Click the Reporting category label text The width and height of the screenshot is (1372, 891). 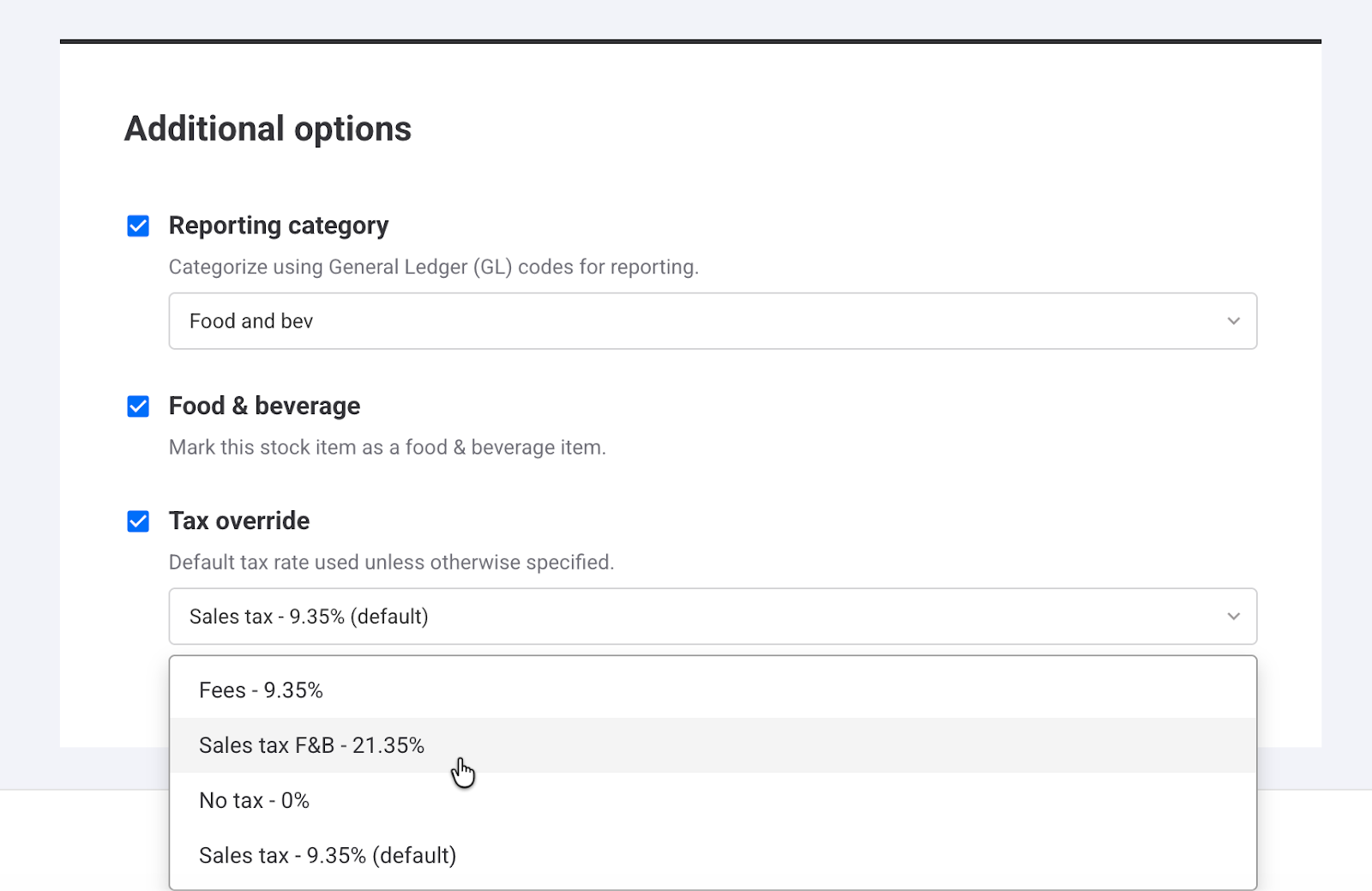278,226
